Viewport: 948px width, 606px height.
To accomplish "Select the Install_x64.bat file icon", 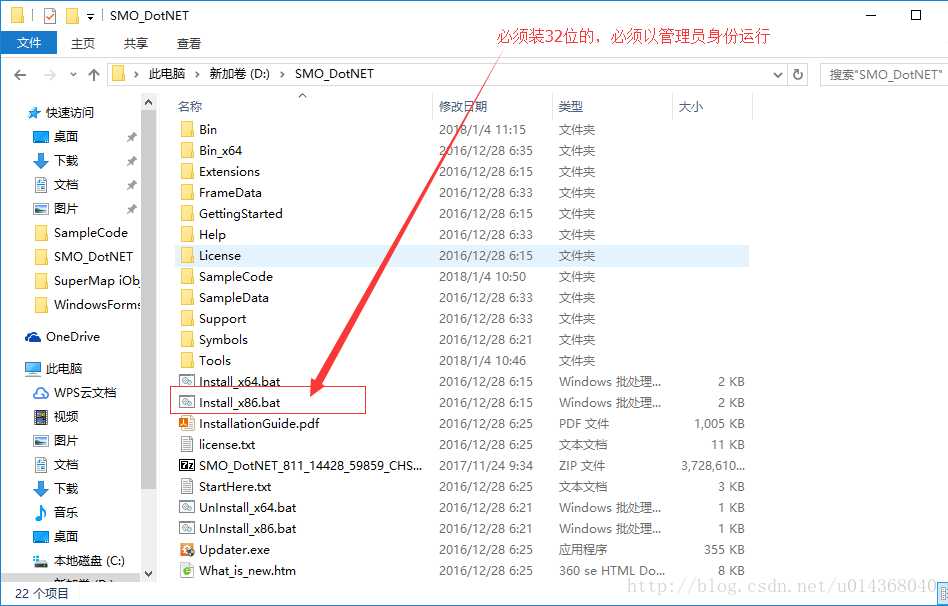I will pyautogui.click(x=187, y=381).
